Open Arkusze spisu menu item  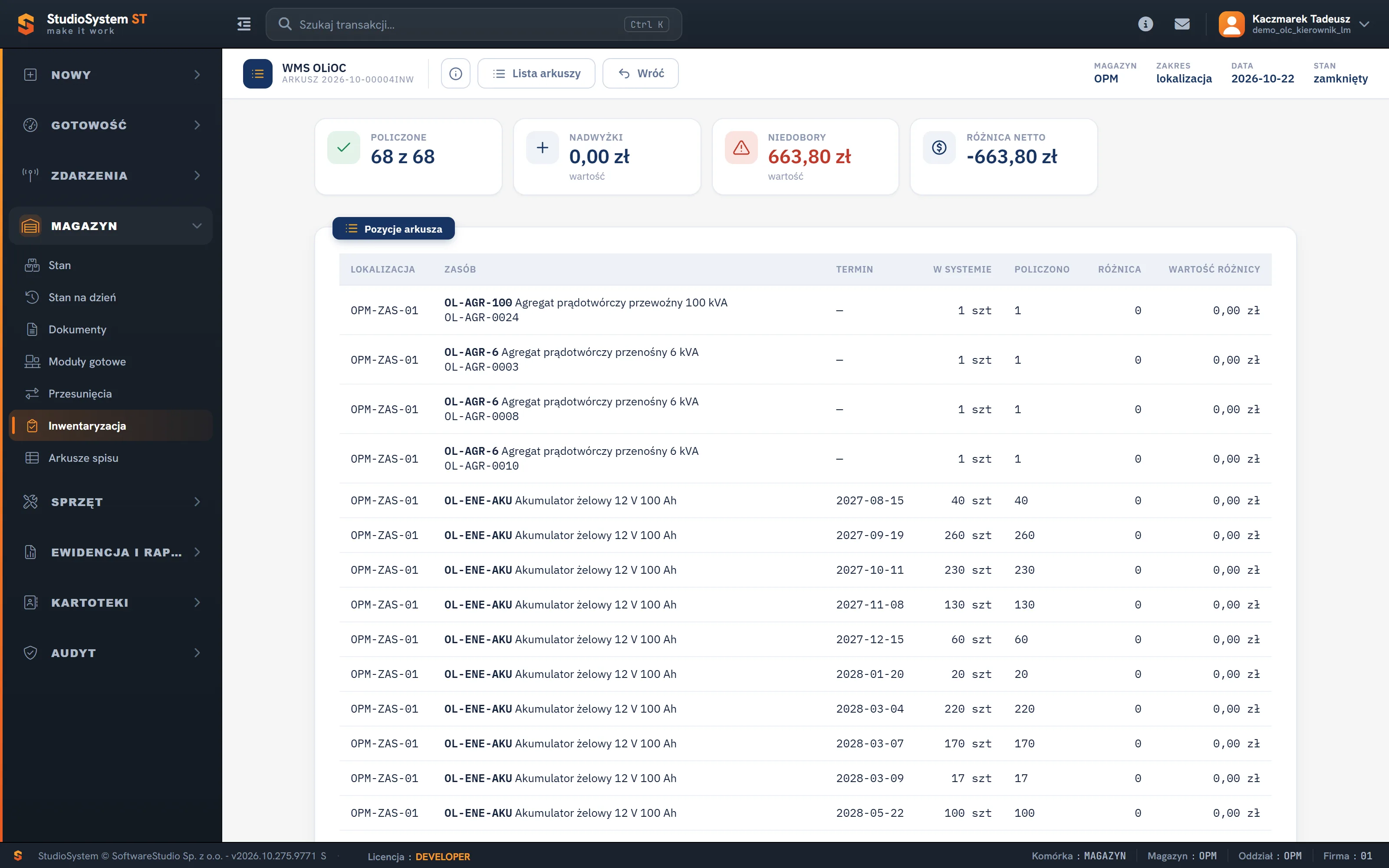[112, 458]
